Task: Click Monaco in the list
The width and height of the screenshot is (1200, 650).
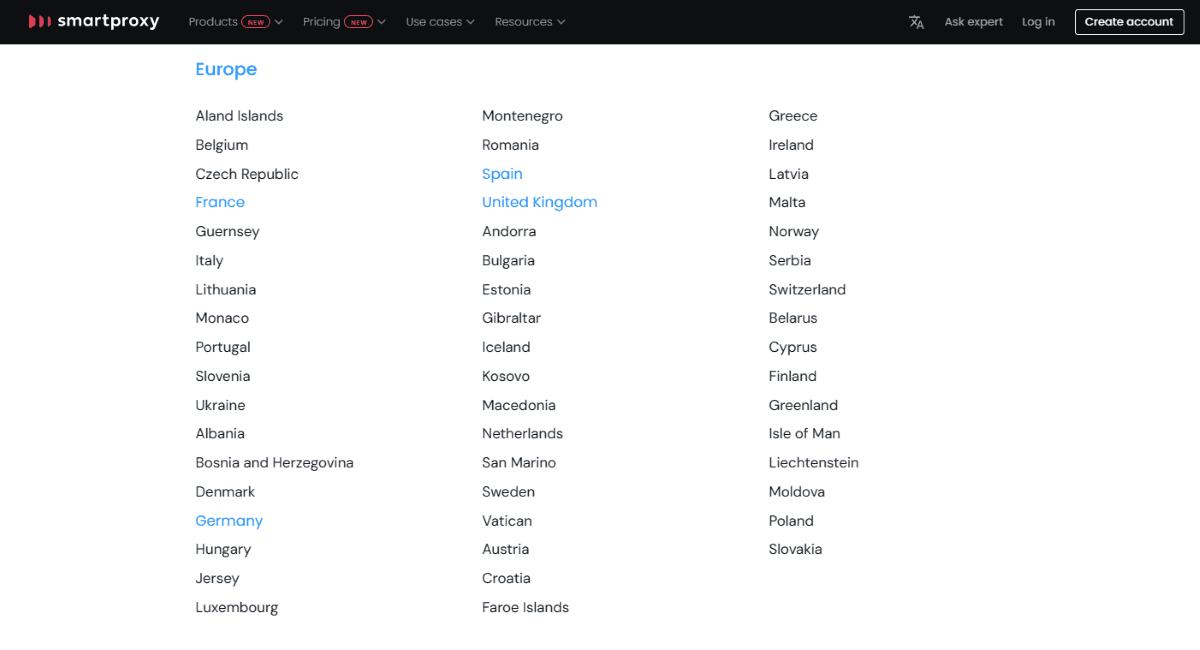Action: pos(222,318)
